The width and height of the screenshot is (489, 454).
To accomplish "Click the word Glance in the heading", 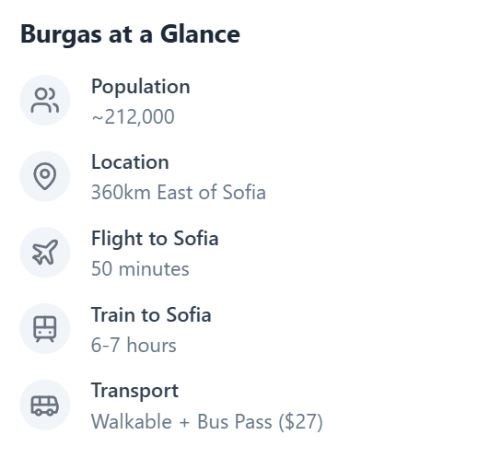I will 200,34.
